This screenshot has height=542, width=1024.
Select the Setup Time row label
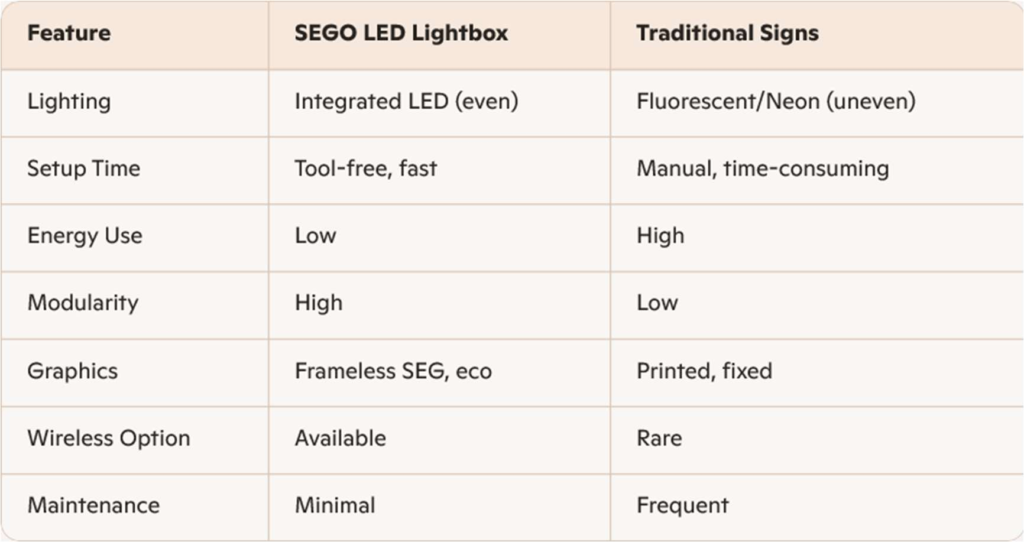83,168
